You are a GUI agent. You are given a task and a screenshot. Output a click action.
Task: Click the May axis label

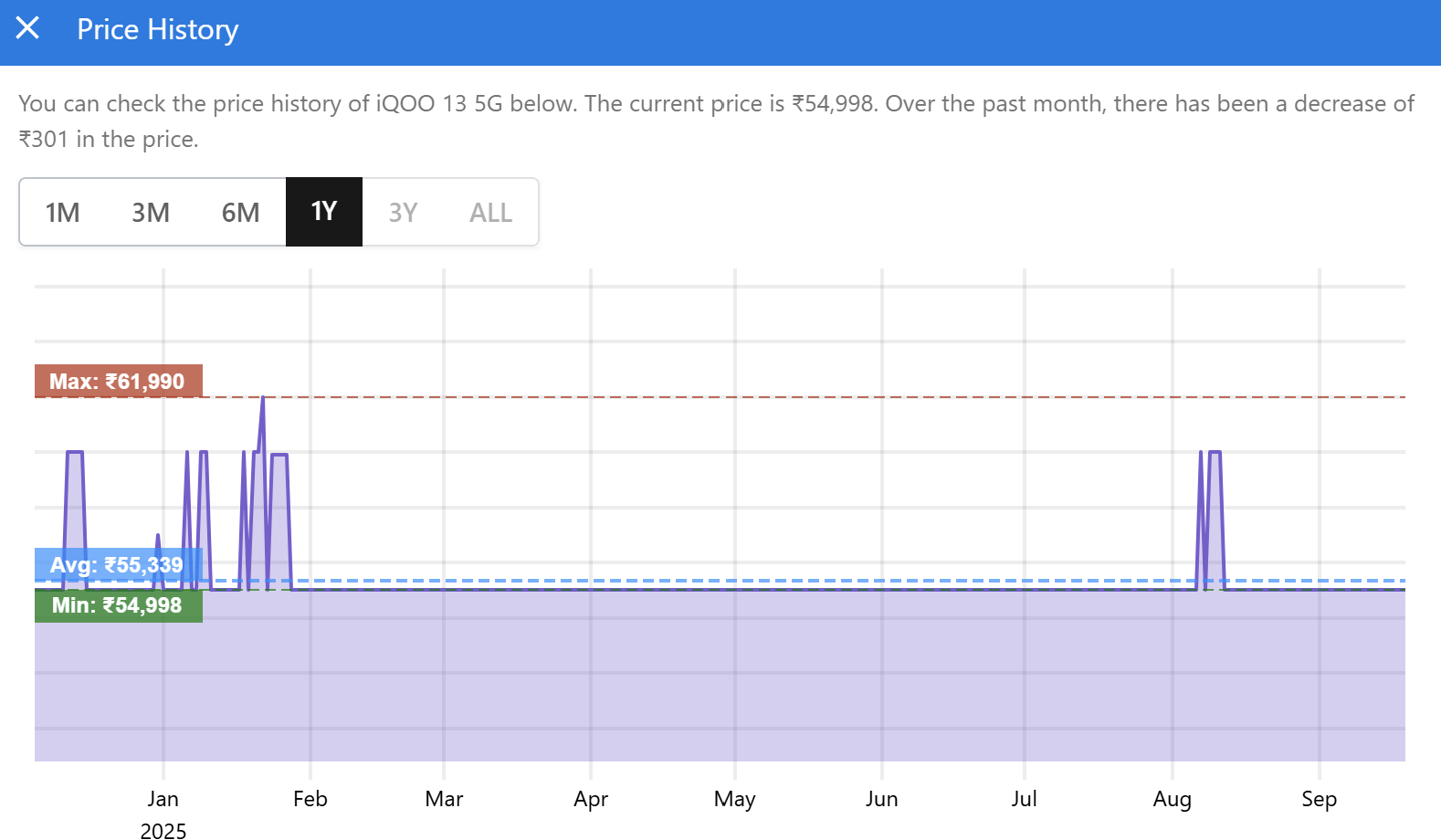(735, 800)
